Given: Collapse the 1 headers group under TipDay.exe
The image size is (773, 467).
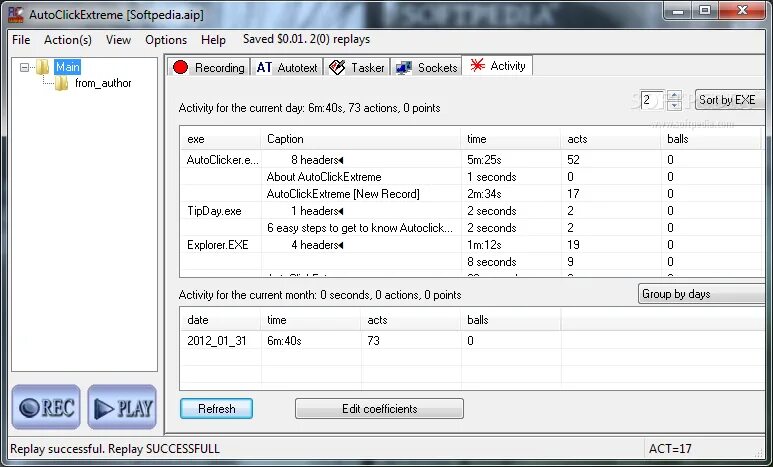Looking at the screenshot, I should [x=341, y=211].
